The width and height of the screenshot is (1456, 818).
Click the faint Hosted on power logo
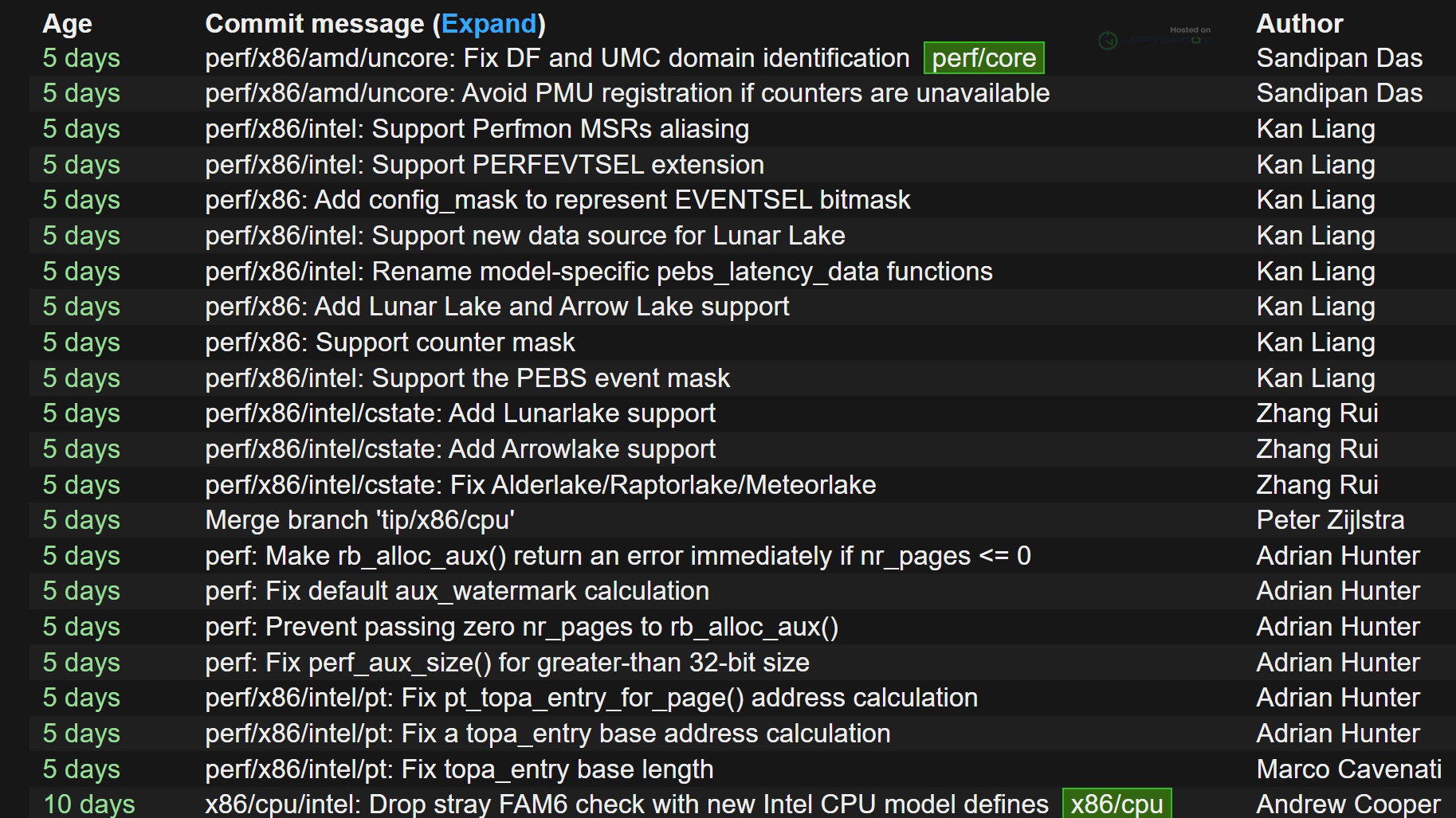click(1108, 40)
